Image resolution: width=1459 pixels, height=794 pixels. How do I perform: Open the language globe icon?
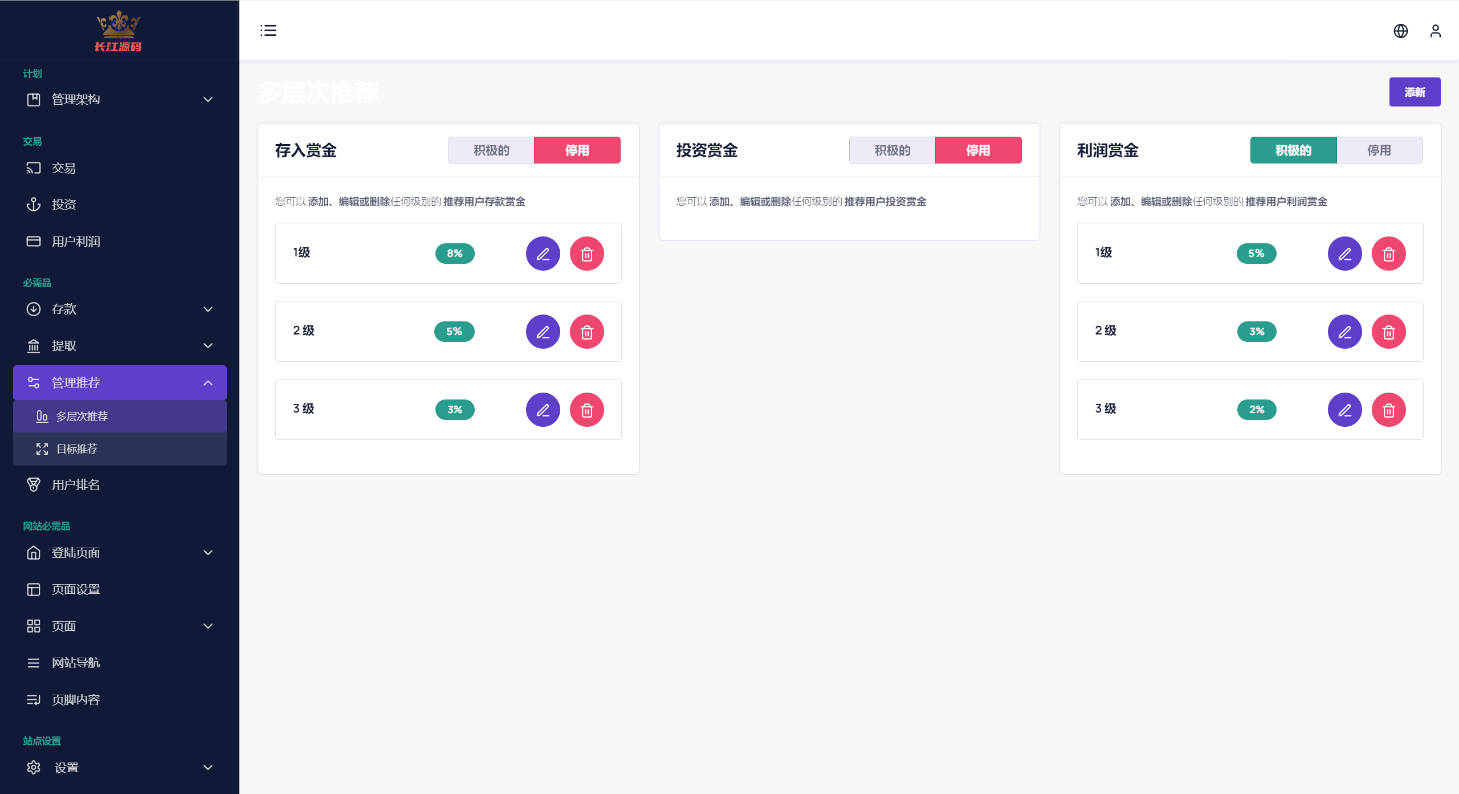(x=1401, y=31)
